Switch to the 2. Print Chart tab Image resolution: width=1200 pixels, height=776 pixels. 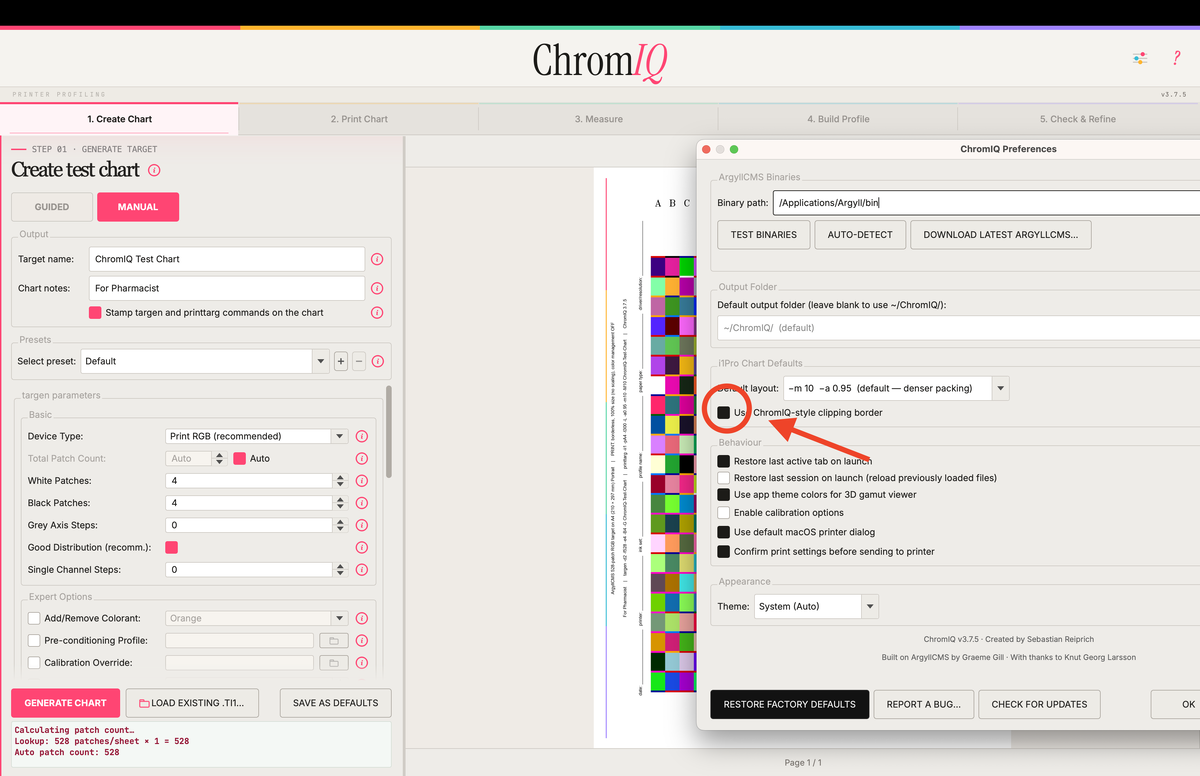[359, 119]
